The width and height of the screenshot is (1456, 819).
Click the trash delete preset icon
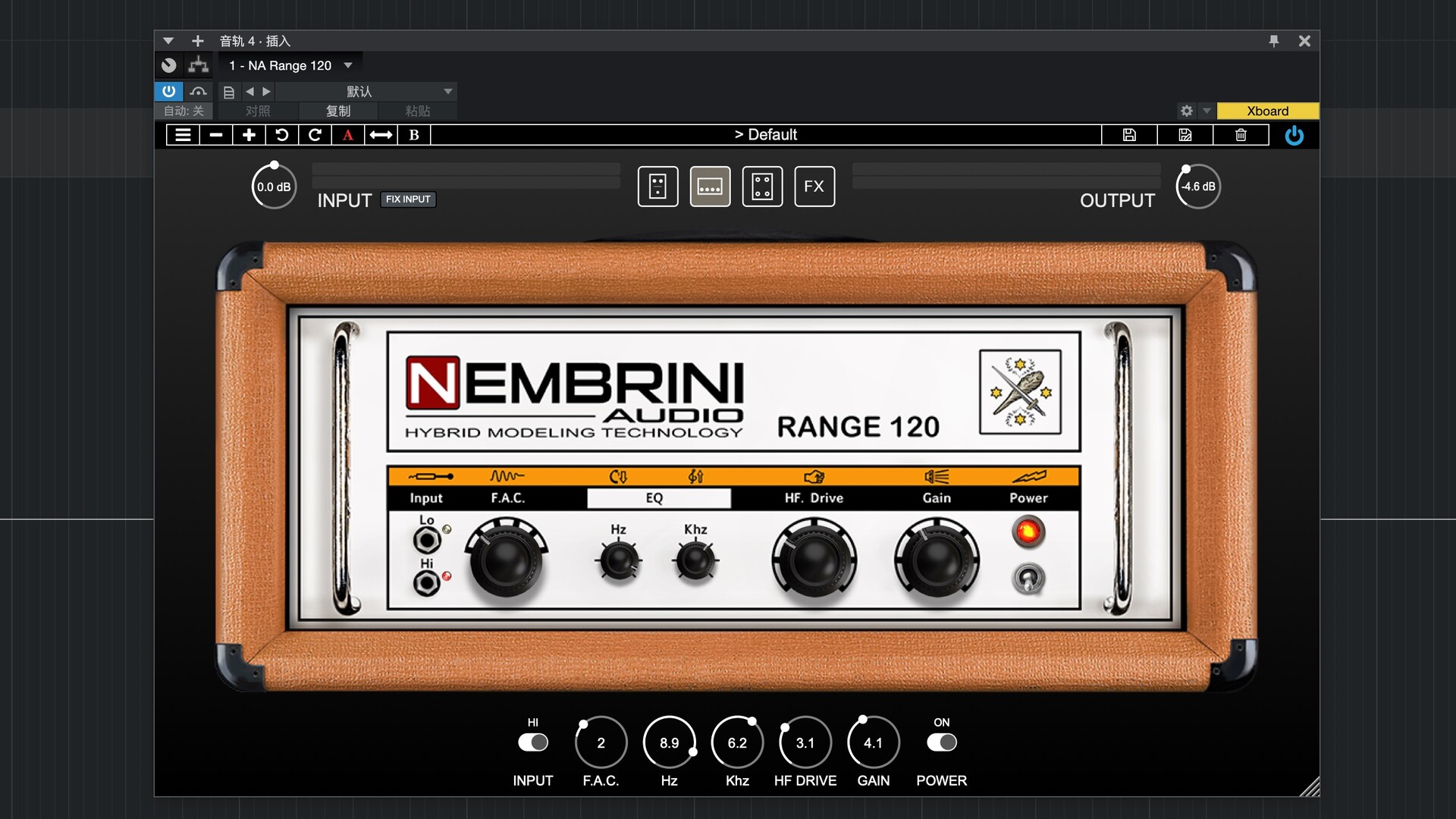coord(1241,135)
